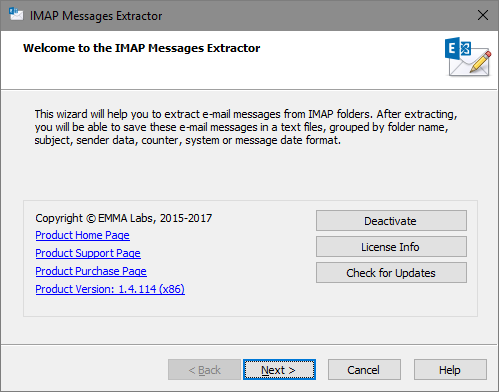Click the disabled < Back button
The image size is (499, 392).
pyautogui.click(x=204, y=370)
